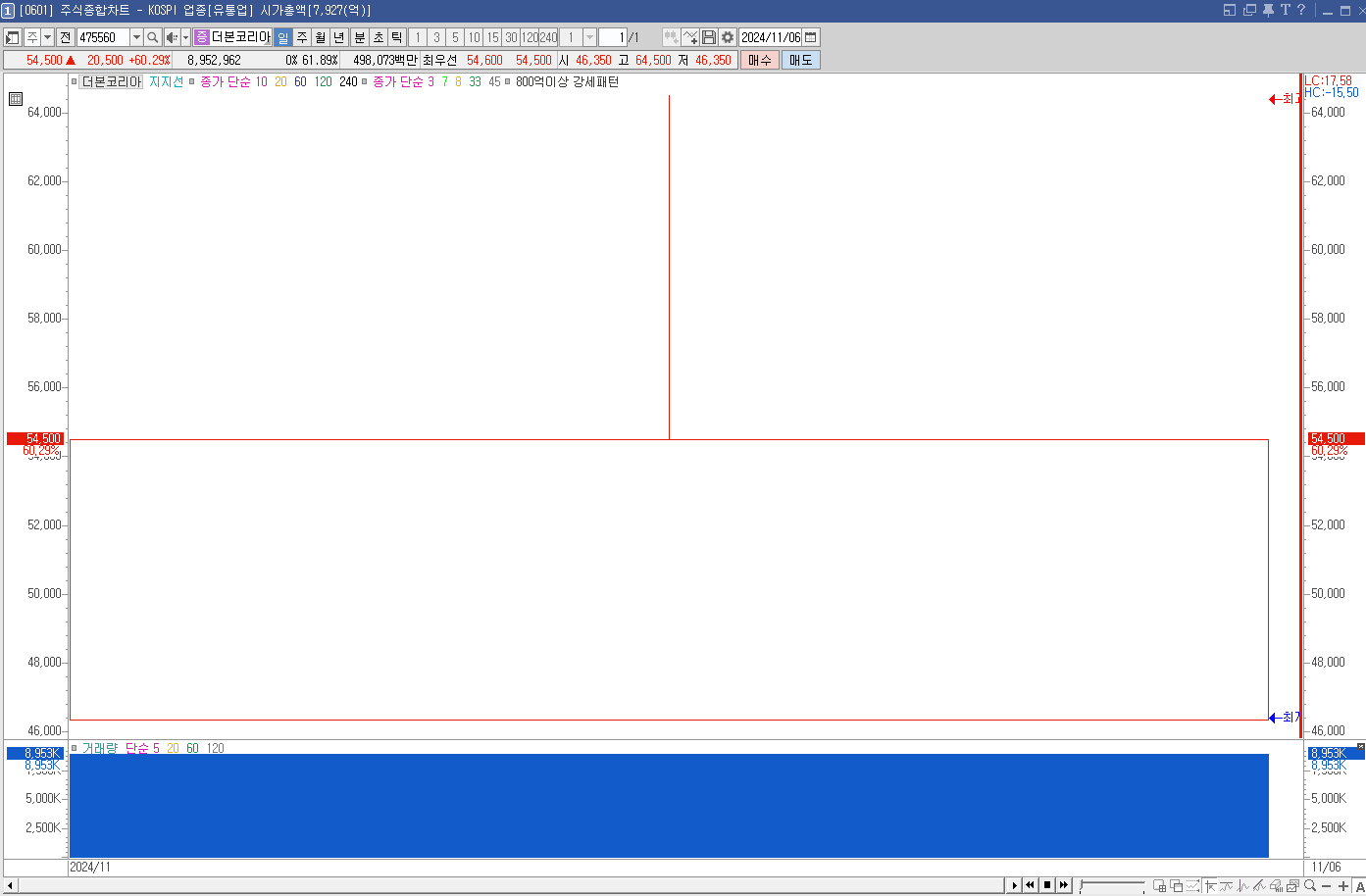Click the 120 interval preset
The image size is (1366, 896).
click(x=530, y=37)
